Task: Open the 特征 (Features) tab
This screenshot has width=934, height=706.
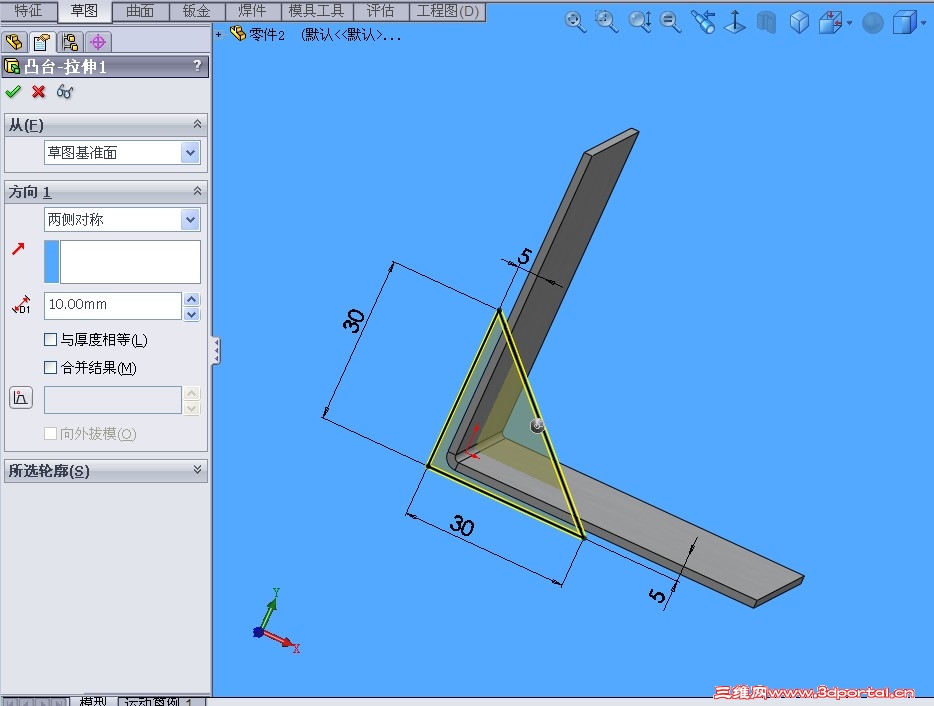Action: [29, 11]
